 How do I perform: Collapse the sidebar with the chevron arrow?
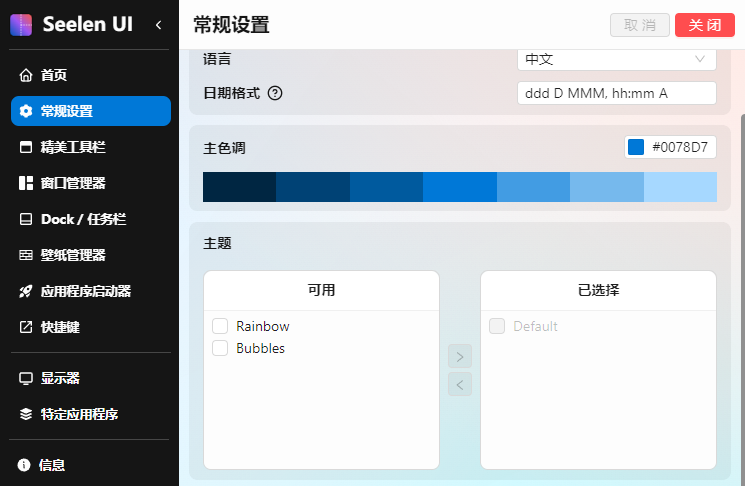click(x=158, y=25)
